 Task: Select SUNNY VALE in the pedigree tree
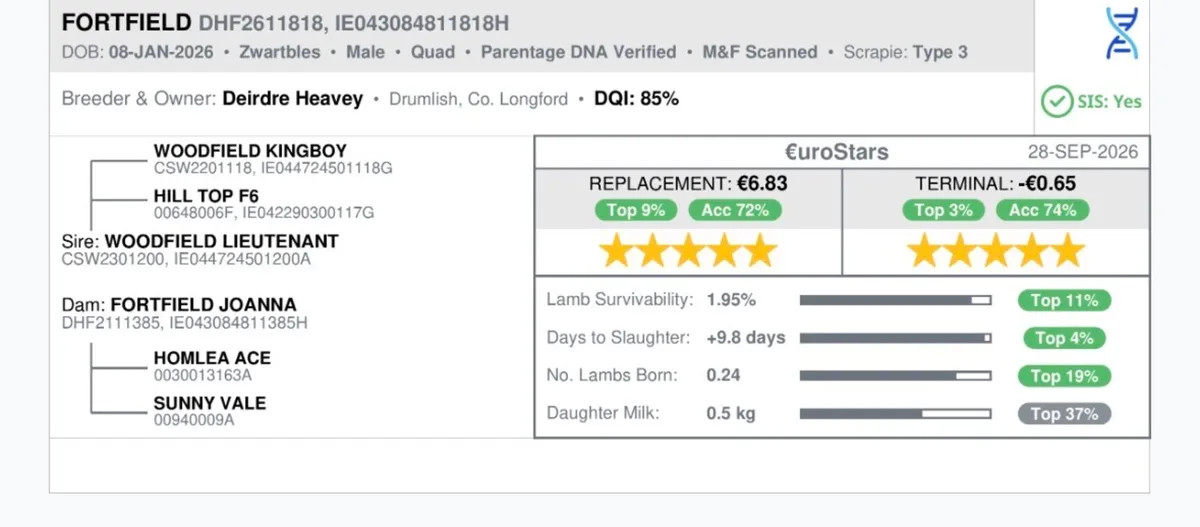coord(210,403)
